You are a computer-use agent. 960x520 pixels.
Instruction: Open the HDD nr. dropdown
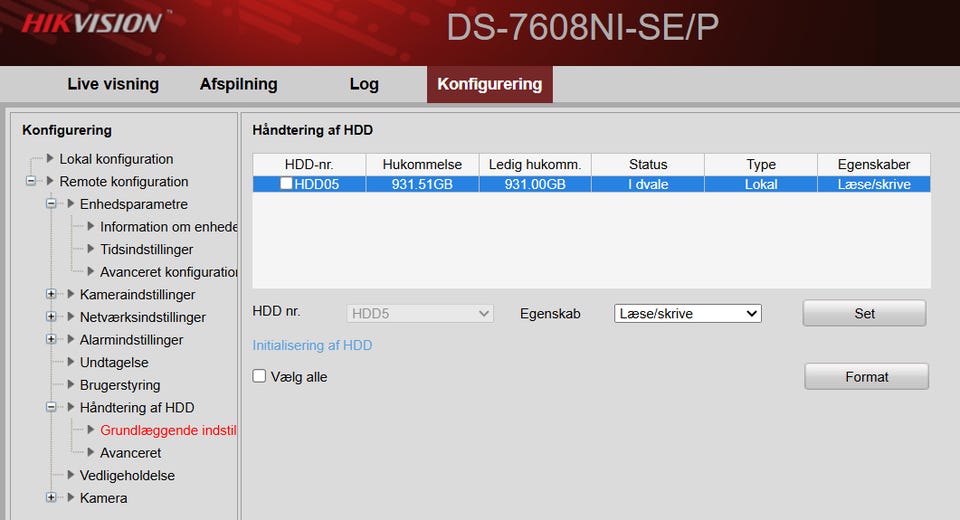(419, 314)
